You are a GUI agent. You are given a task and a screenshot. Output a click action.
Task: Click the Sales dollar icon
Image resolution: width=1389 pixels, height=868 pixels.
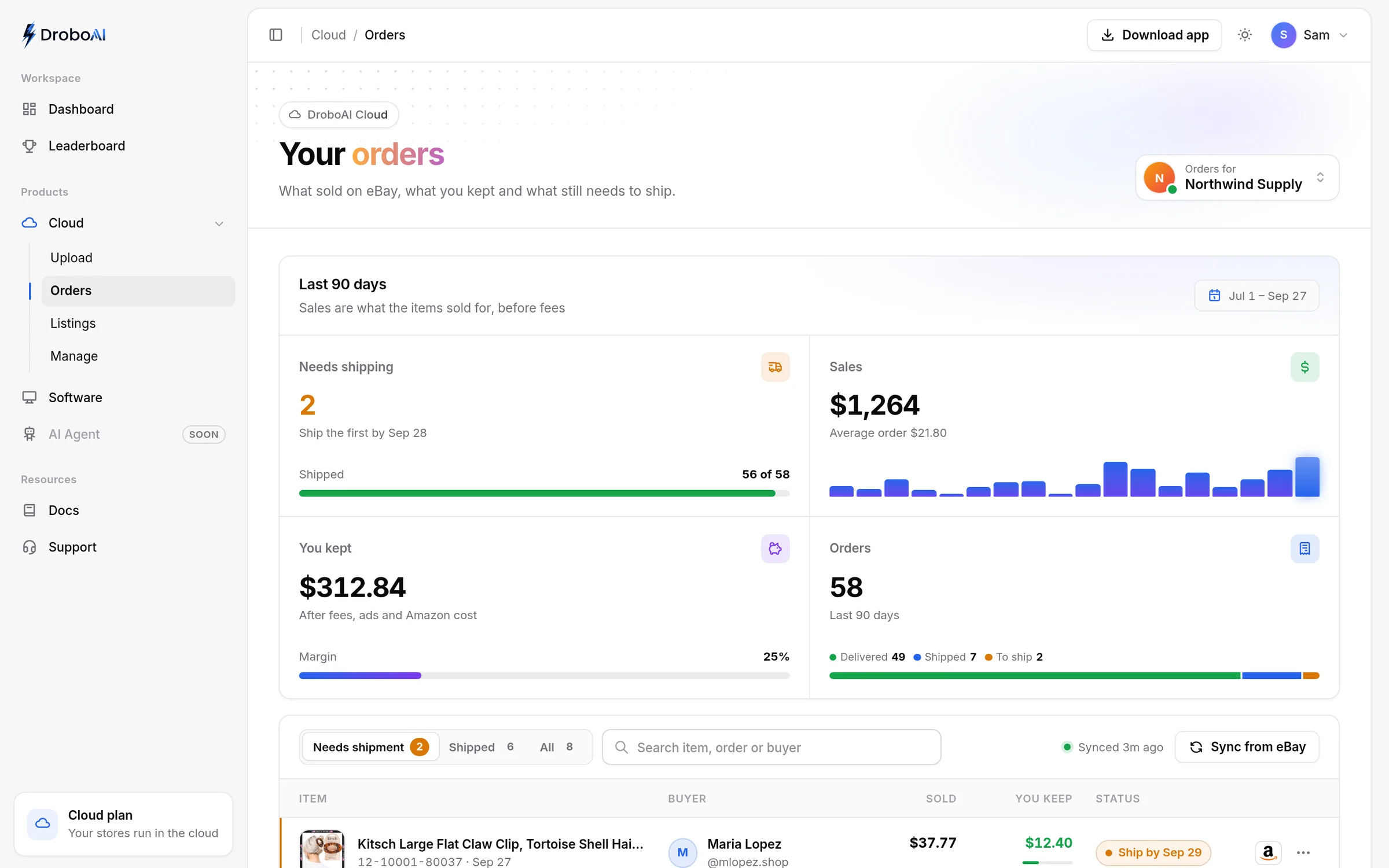coord(1305,367)
